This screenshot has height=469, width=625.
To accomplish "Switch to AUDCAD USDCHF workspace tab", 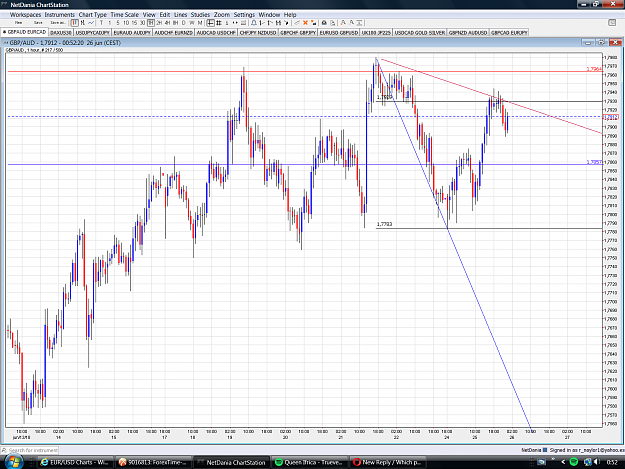I will [x=216, y=32].
